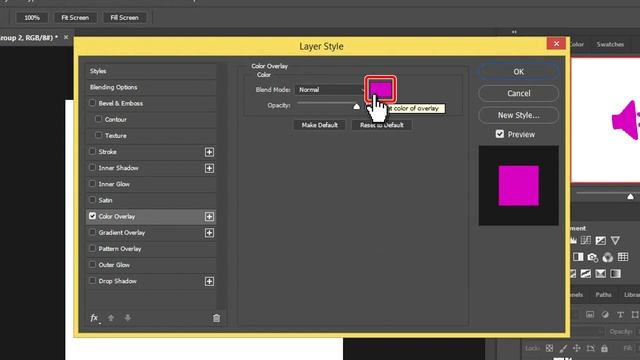Image resolution: width=640 pixels, height=360 pixels.
Task: Click the Fill Screen button
Action: (x=124, y=18)
